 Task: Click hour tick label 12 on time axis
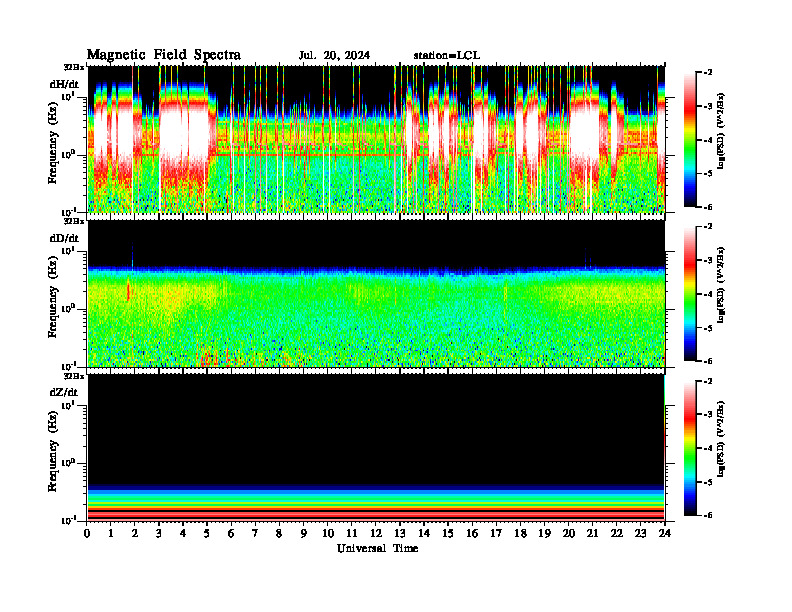point(376,533)
